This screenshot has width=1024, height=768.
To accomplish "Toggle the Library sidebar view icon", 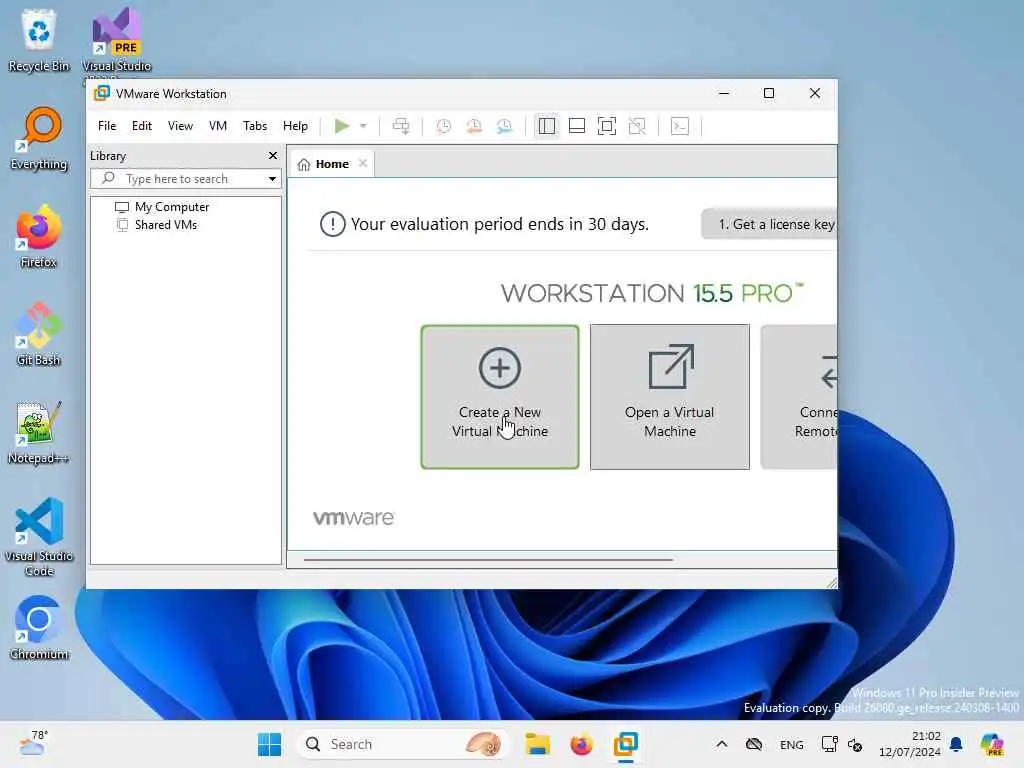I will coord(547,126).
